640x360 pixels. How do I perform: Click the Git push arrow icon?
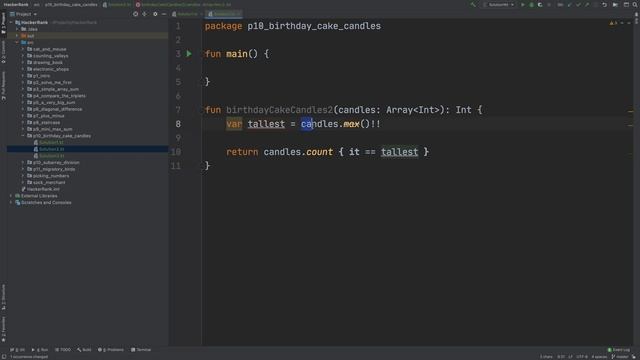[587, 4]
